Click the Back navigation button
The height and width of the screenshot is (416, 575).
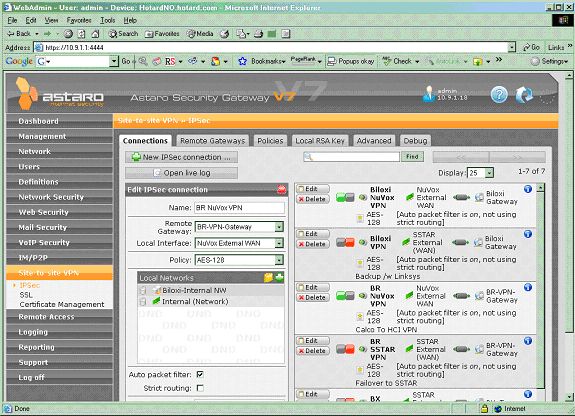[19, 34]
